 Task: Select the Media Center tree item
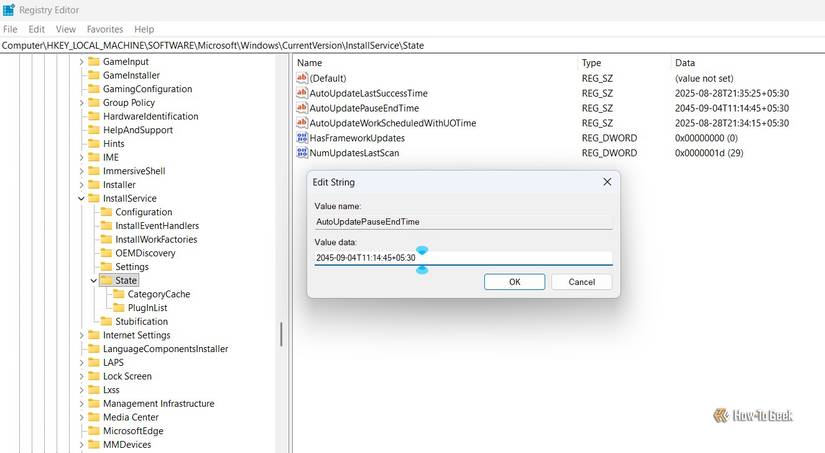tap(130, 417)
